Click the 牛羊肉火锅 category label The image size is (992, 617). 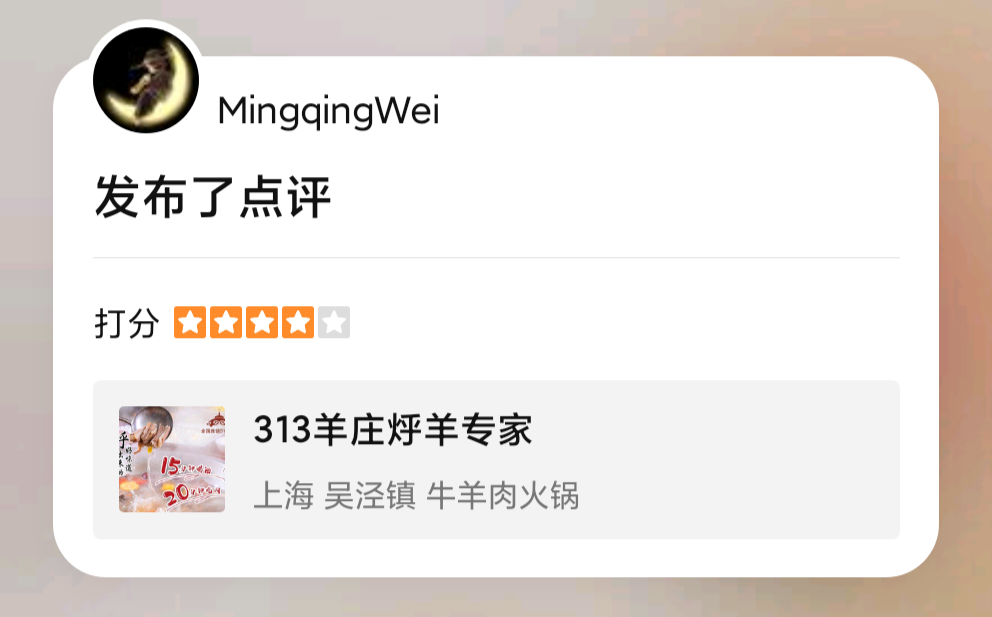pyautogui.click(x=503, y=495)
